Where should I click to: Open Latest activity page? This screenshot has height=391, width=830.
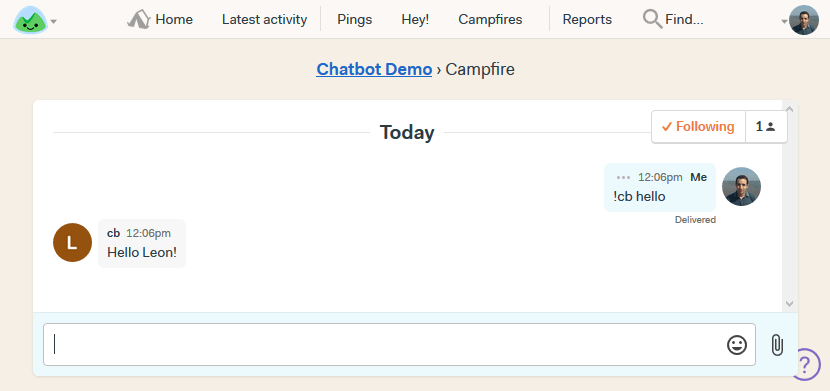(264, 20)
